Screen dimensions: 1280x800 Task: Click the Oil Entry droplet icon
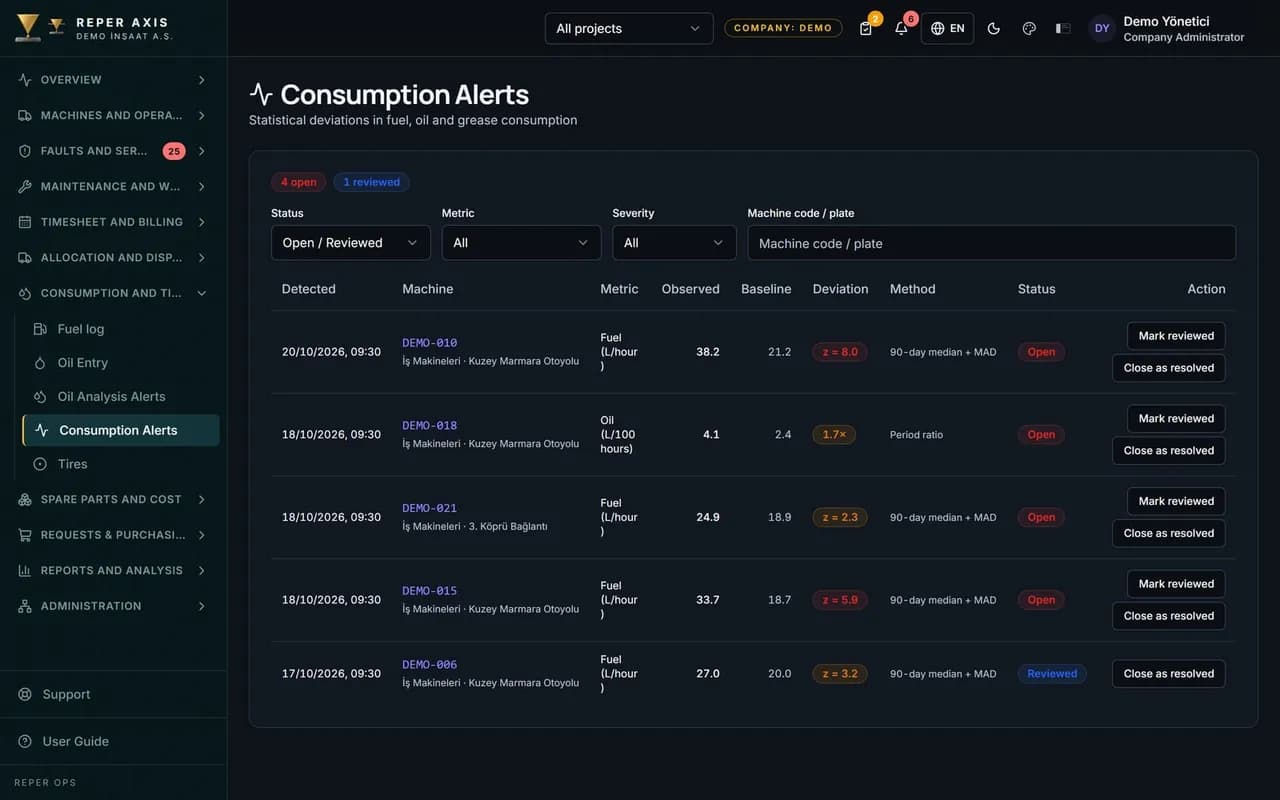[40, 363]
